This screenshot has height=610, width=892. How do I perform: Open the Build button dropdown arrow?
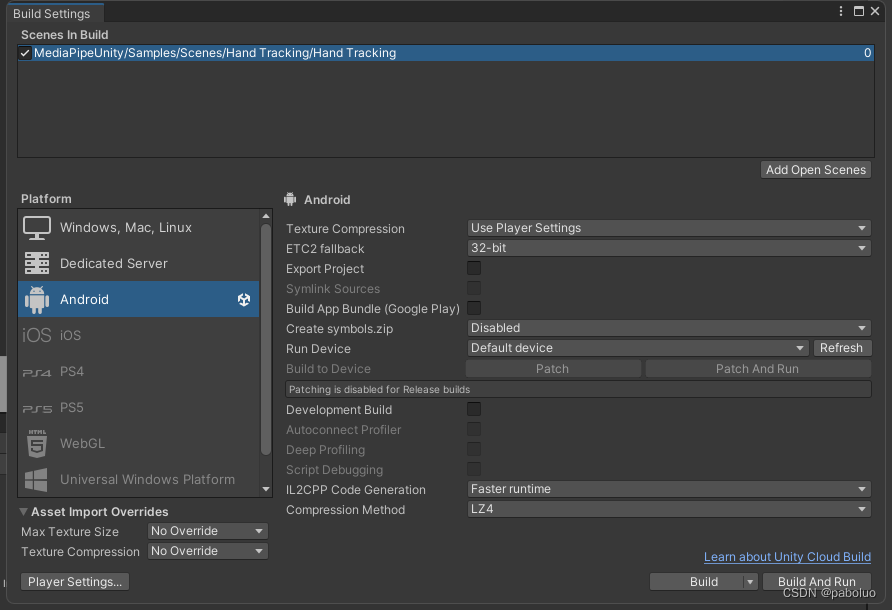tap(750, 582)
